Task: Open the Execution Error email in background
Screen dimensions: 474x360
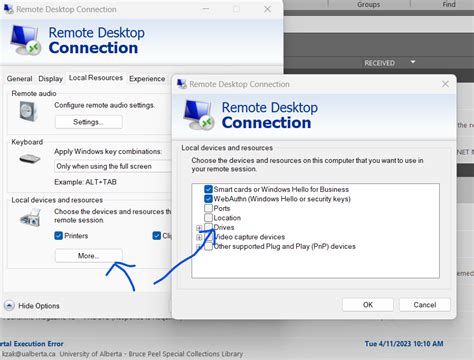Action: 32,344
